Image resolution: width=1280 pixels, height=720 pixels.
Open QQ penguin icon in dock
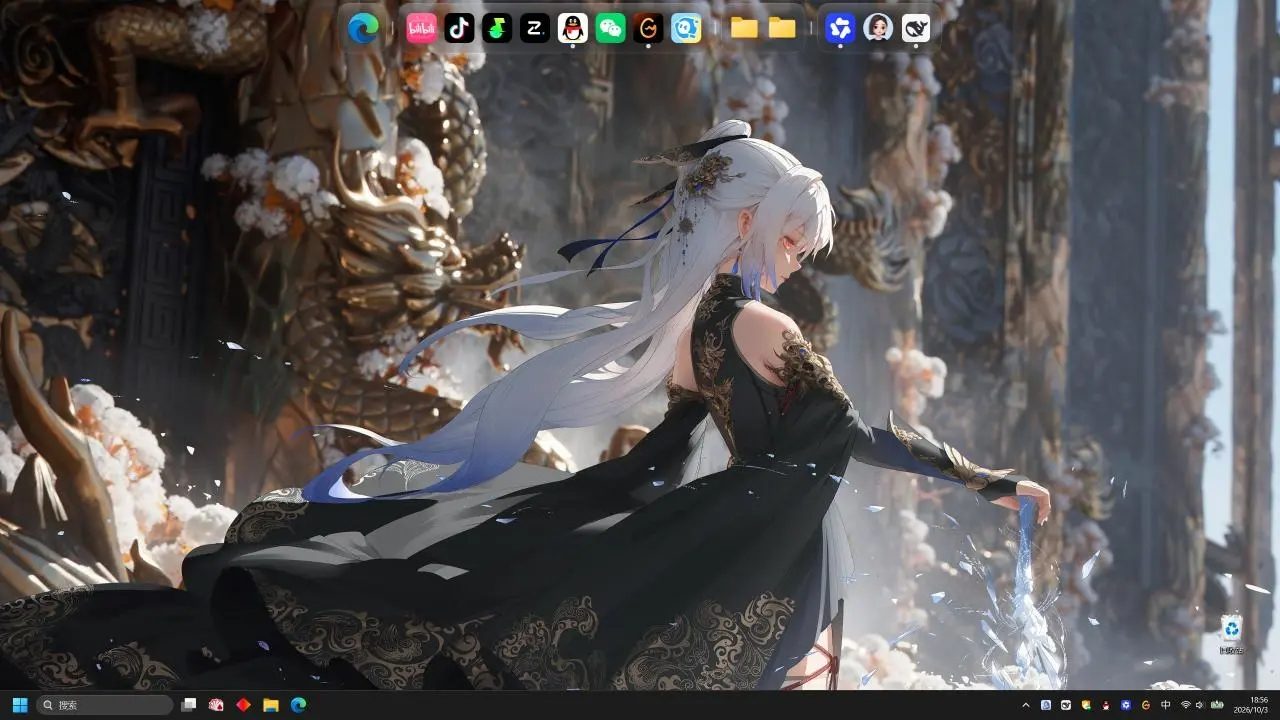(x=572, y=28)
